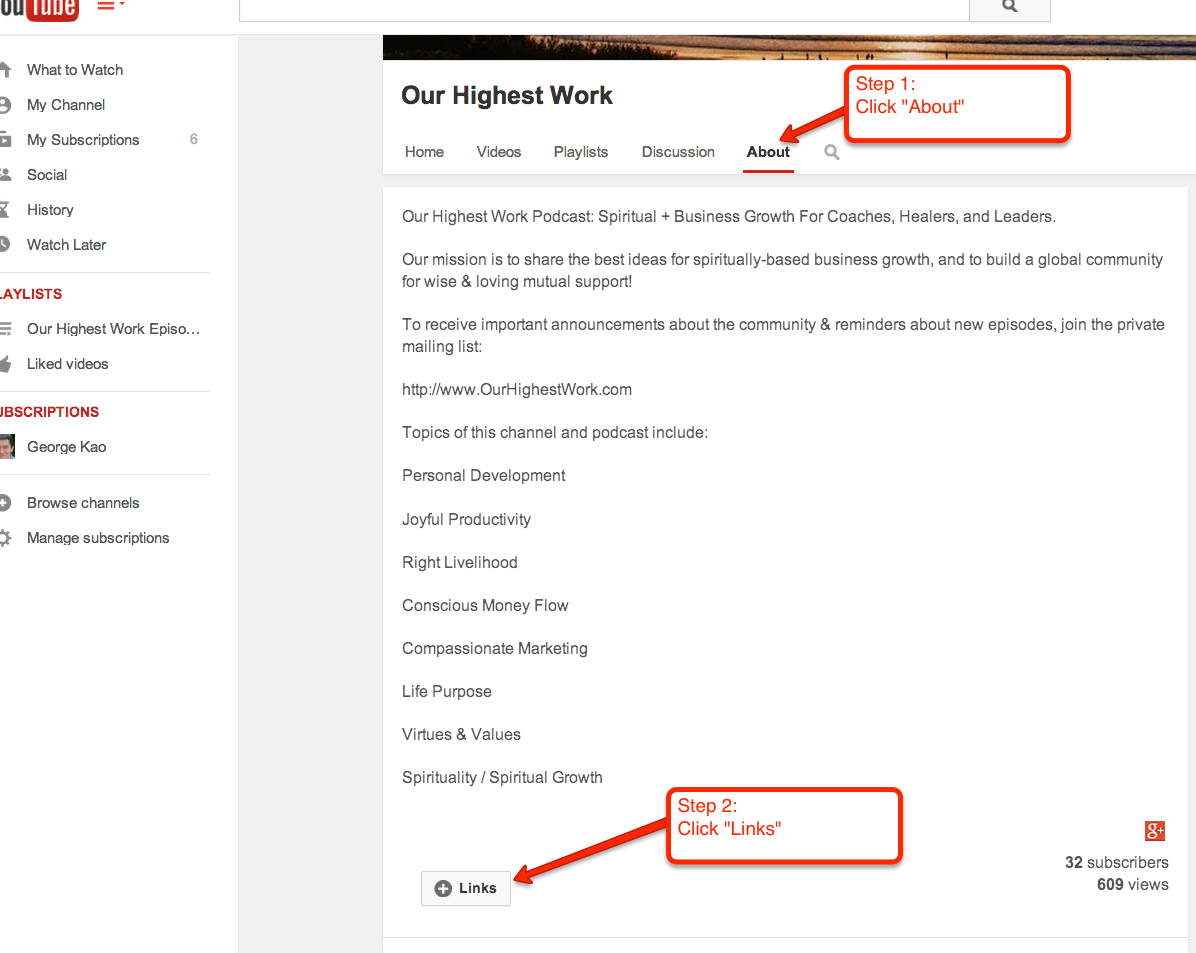Switch to the Discussion tab
Screen dimensions: 1196x953
coord(678,152)
